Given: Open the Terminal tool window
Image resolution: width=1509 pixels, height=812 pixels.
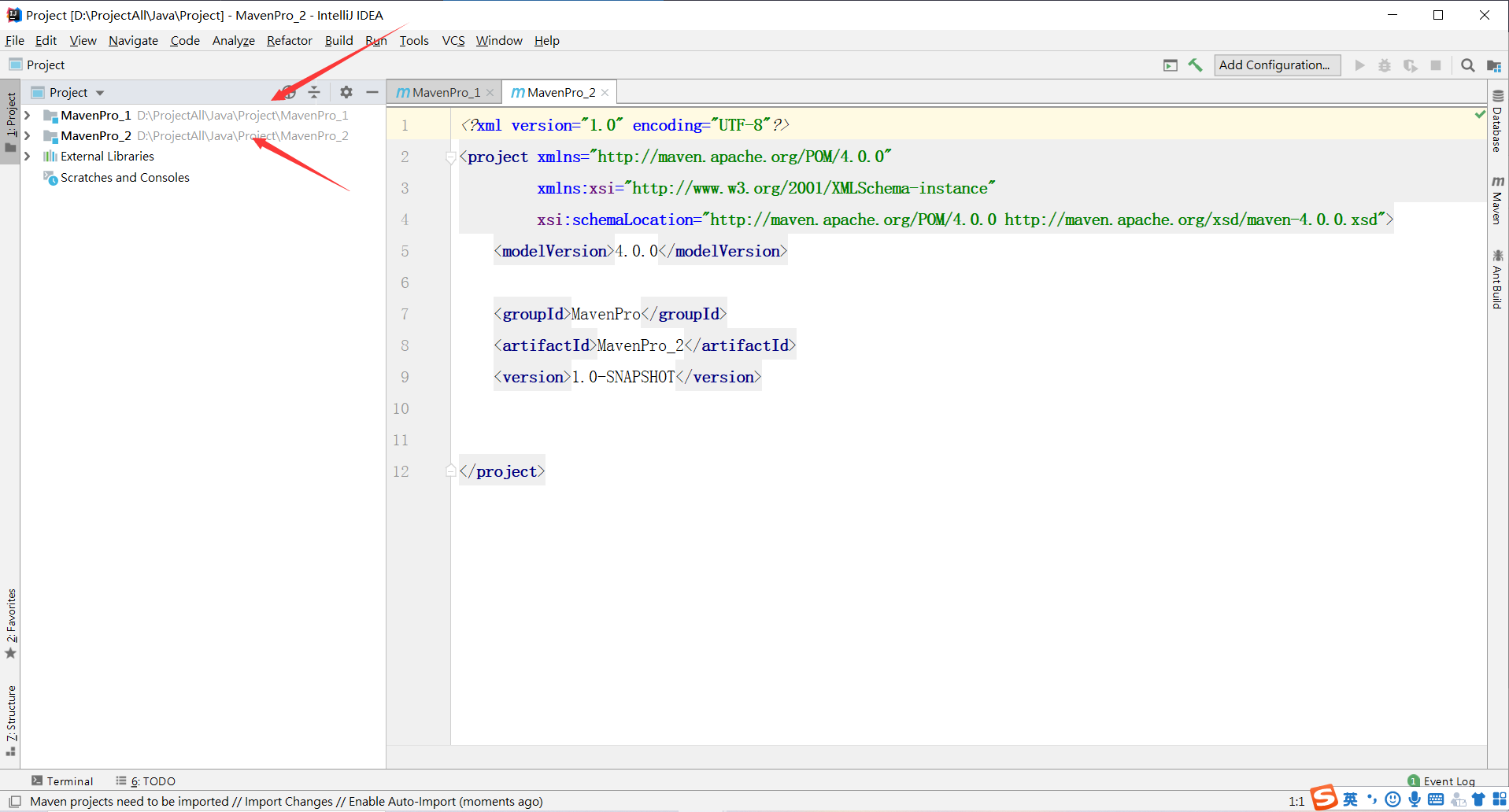Looking at the screenshot, I should (62, 781).
